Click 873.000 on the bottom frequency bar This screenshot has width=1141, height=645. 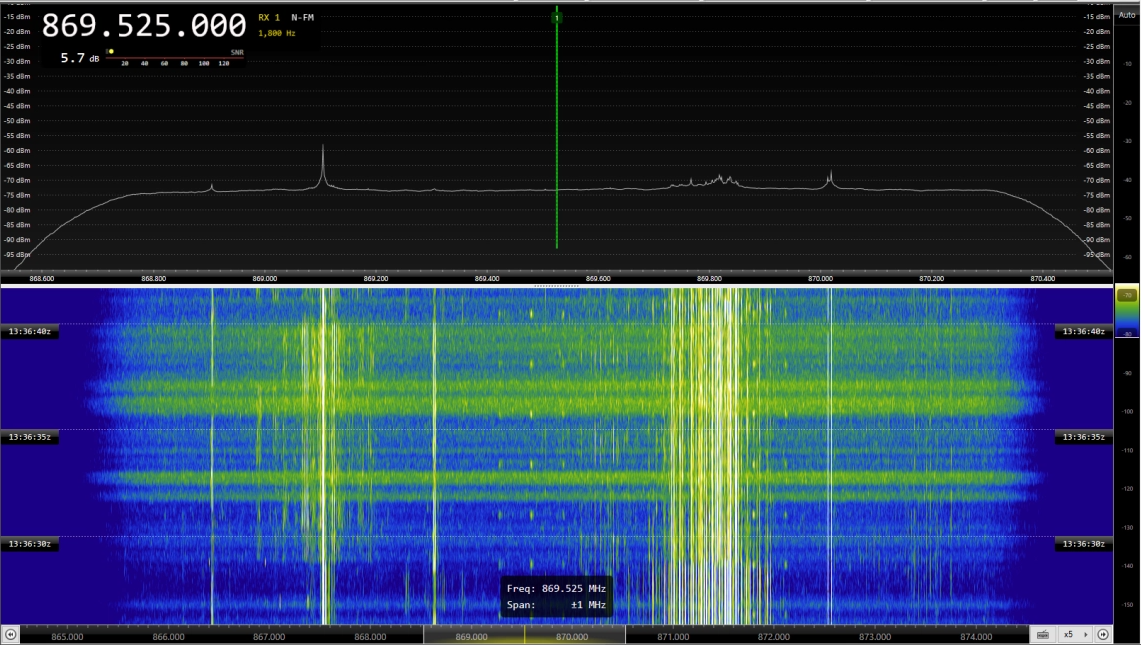point(875,636)
